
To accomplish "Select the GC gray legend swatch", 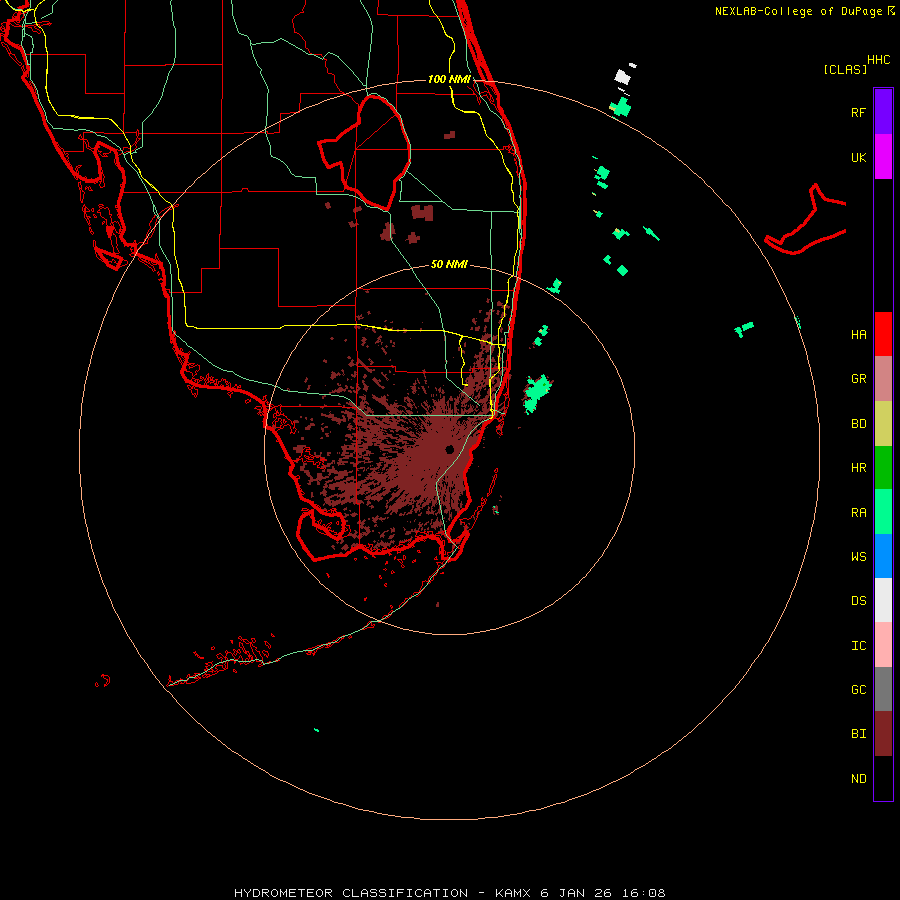I will pyautogui.click(x=883, y=689).
